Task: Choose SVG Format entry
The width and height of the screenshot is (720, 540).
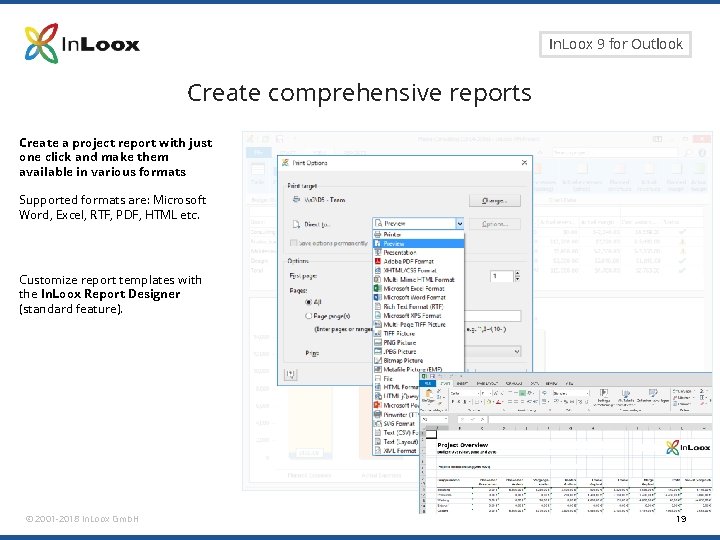Action: click(x=396, y=423)
